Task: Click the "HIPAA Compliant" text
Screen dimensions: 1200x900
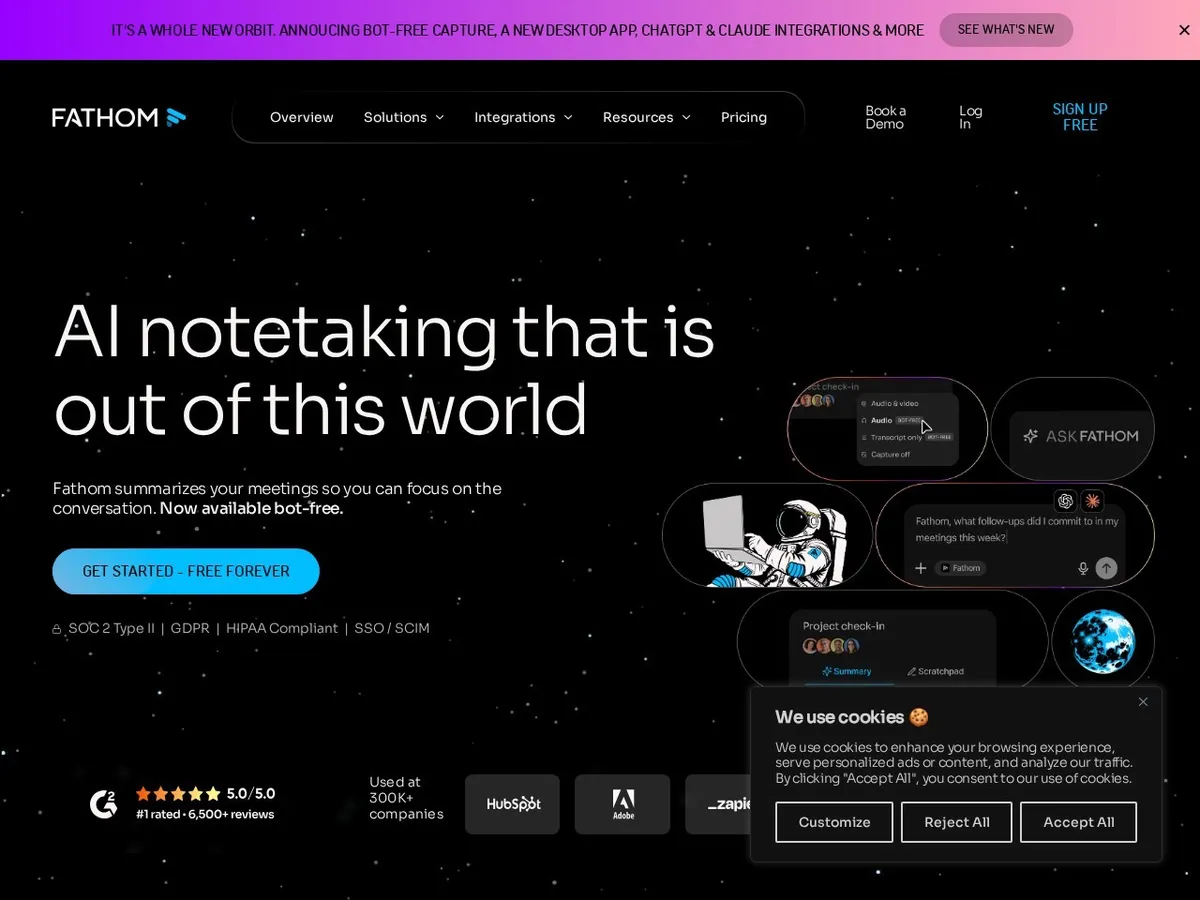Action: [x=282, y=628]
